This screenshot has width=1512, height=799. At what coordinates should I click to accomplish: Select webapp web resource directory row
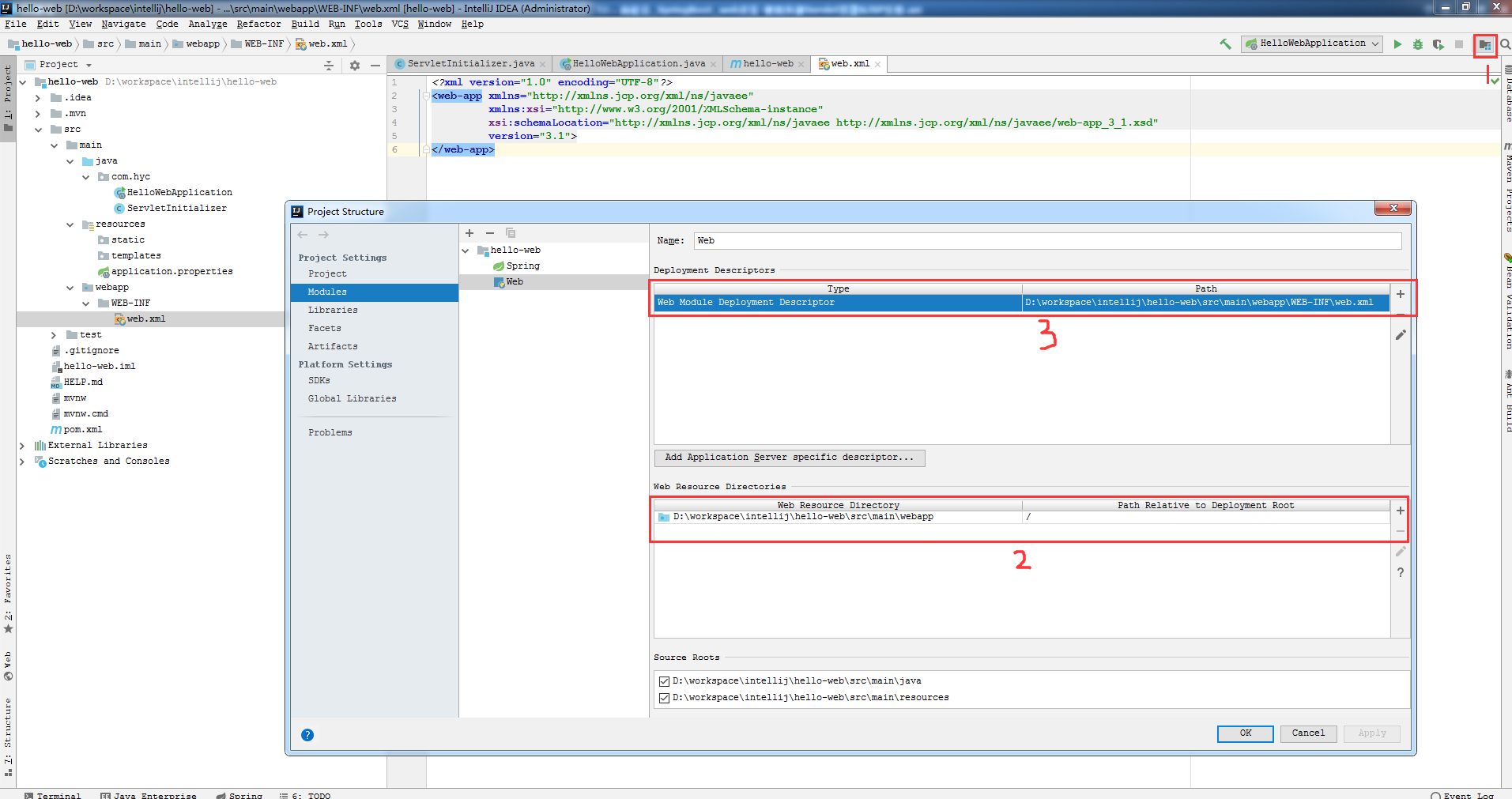(x=1022, y=517)
